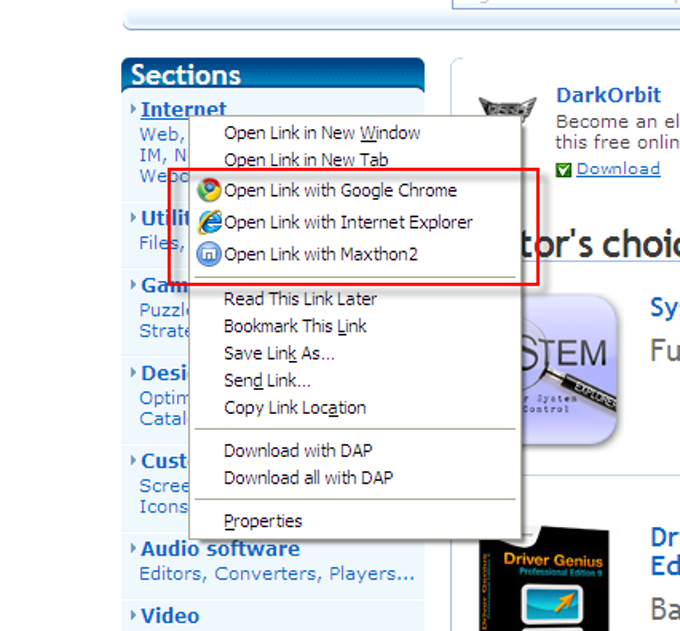The height and width of the screenshot is (631, 680).
Task: Choose Download with DAP
Action: [x=355, y=451]
